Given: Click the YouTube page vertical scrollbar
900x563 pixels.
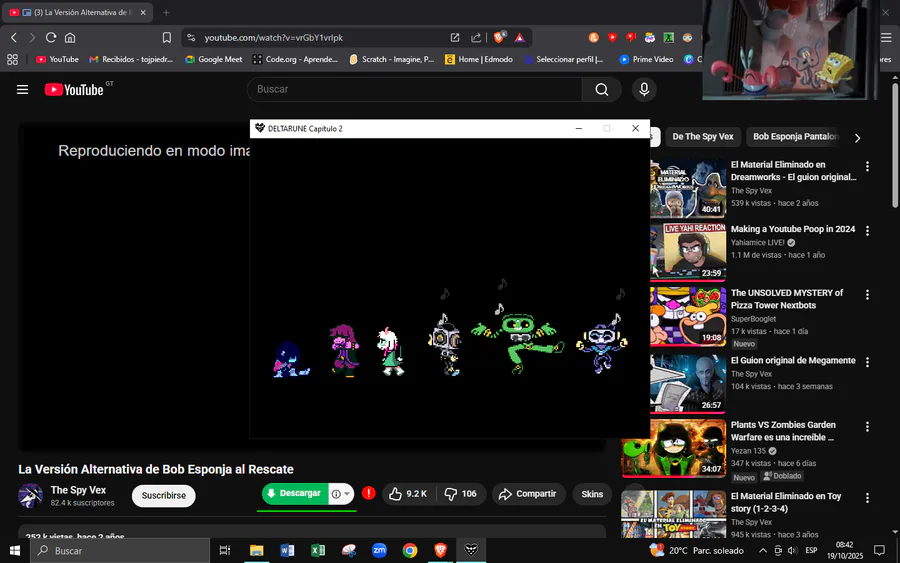Looking at the screenshot, I should click(895, 146).
